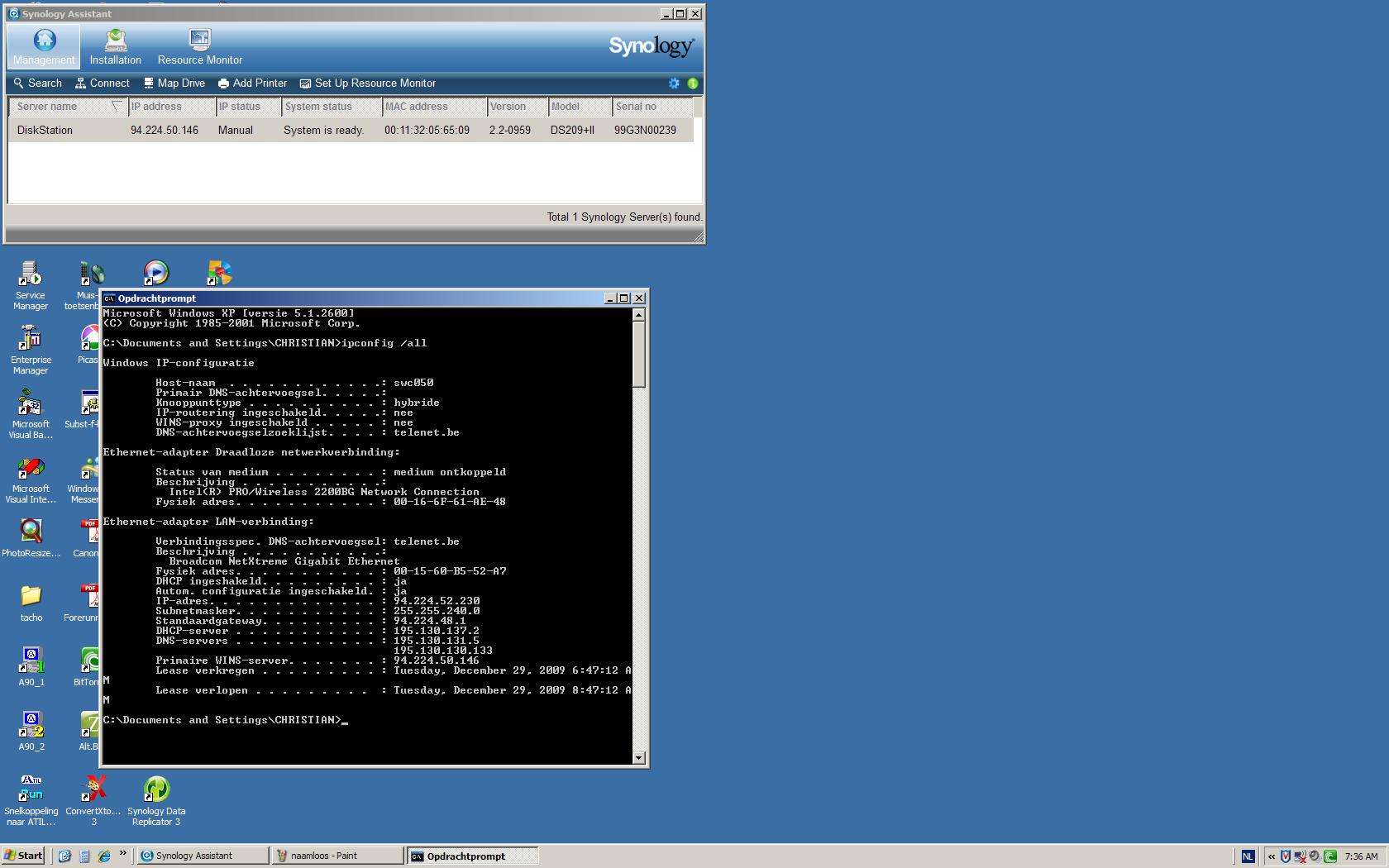The height and width of the screenshot is (868, 1389).
Task: Click the command prompt scrollbar up arrow
Action: pos(638,315)
